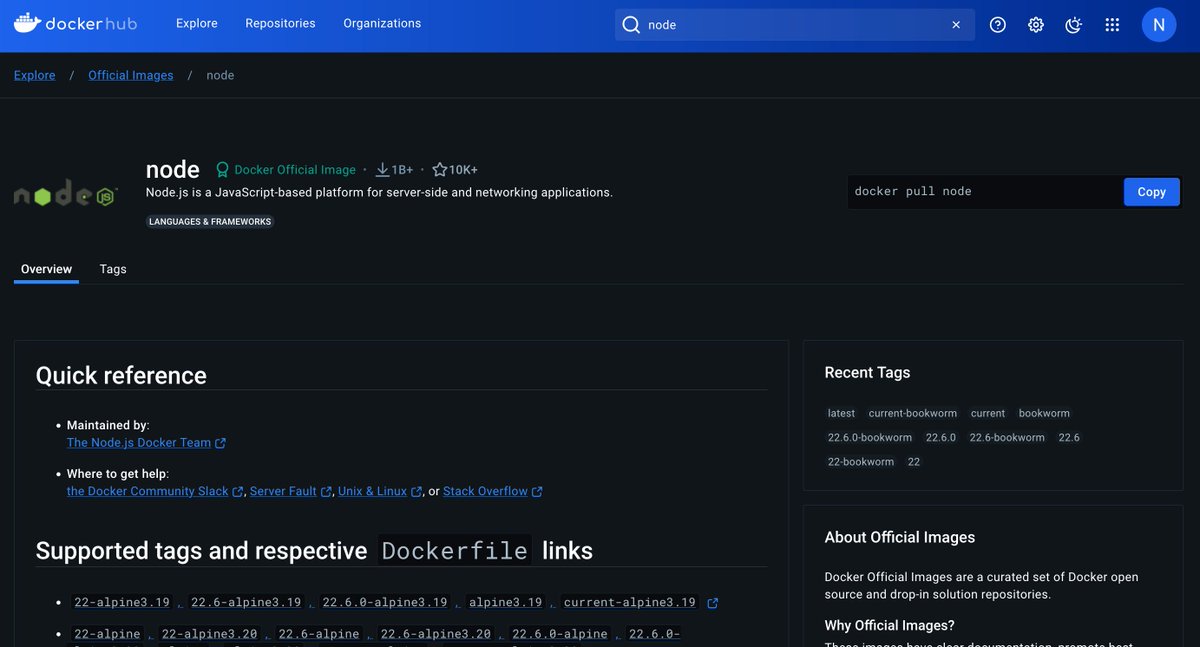The height and width of the screenshot is (647, 1200).
Task: Click external icon after Unix & Linux
Action: 416,492
